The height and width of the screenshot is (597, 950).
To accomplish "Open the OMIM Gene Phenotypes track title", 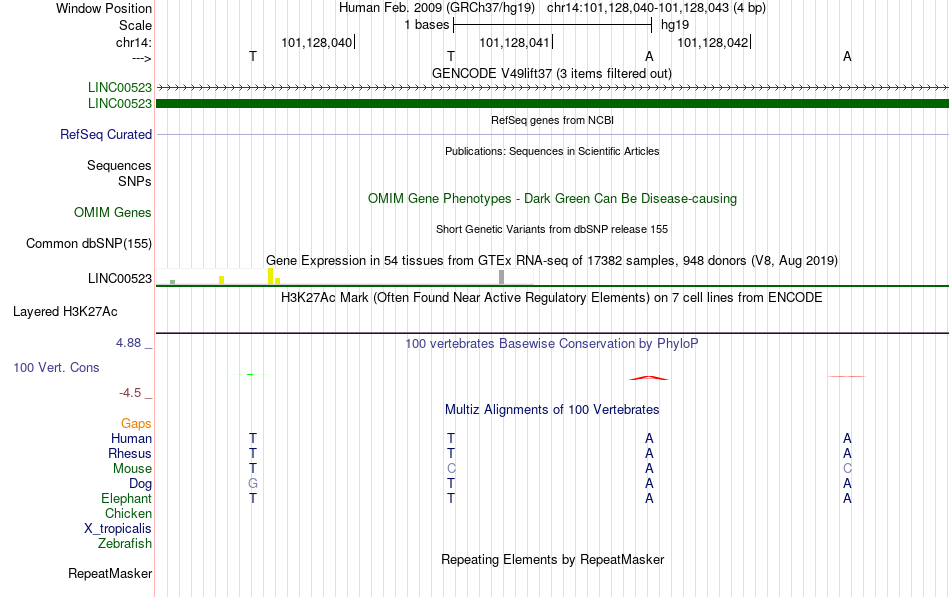I will 552,199.
